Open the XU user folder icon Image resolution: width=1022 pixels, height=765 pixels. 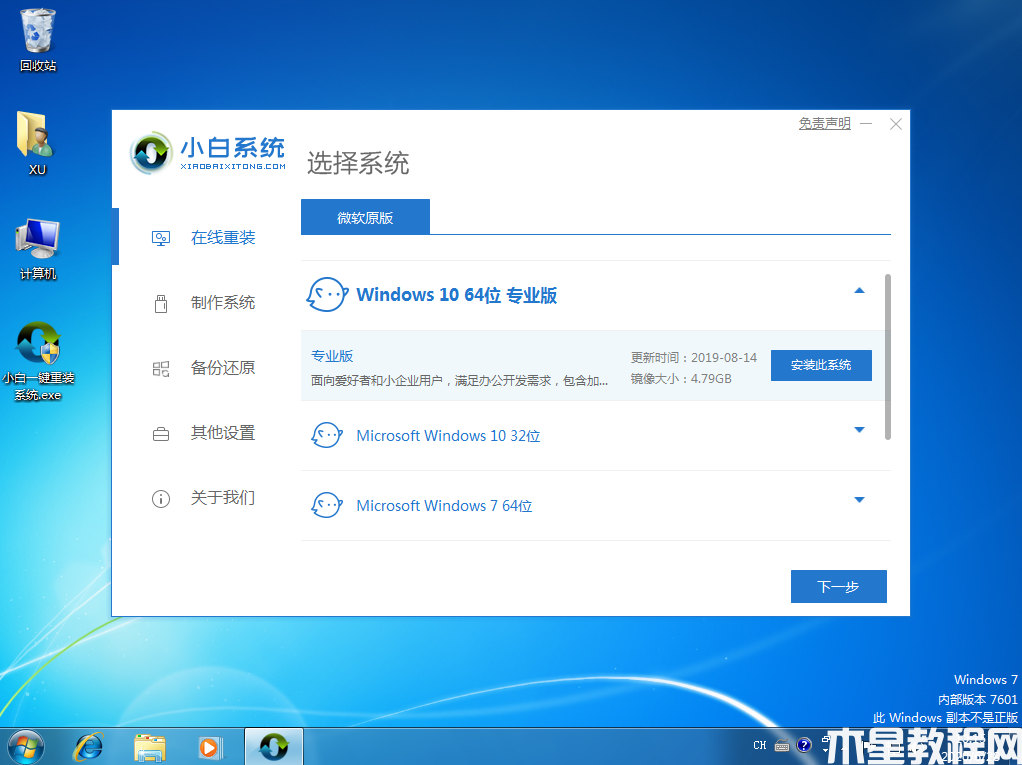tap(36, 143)
